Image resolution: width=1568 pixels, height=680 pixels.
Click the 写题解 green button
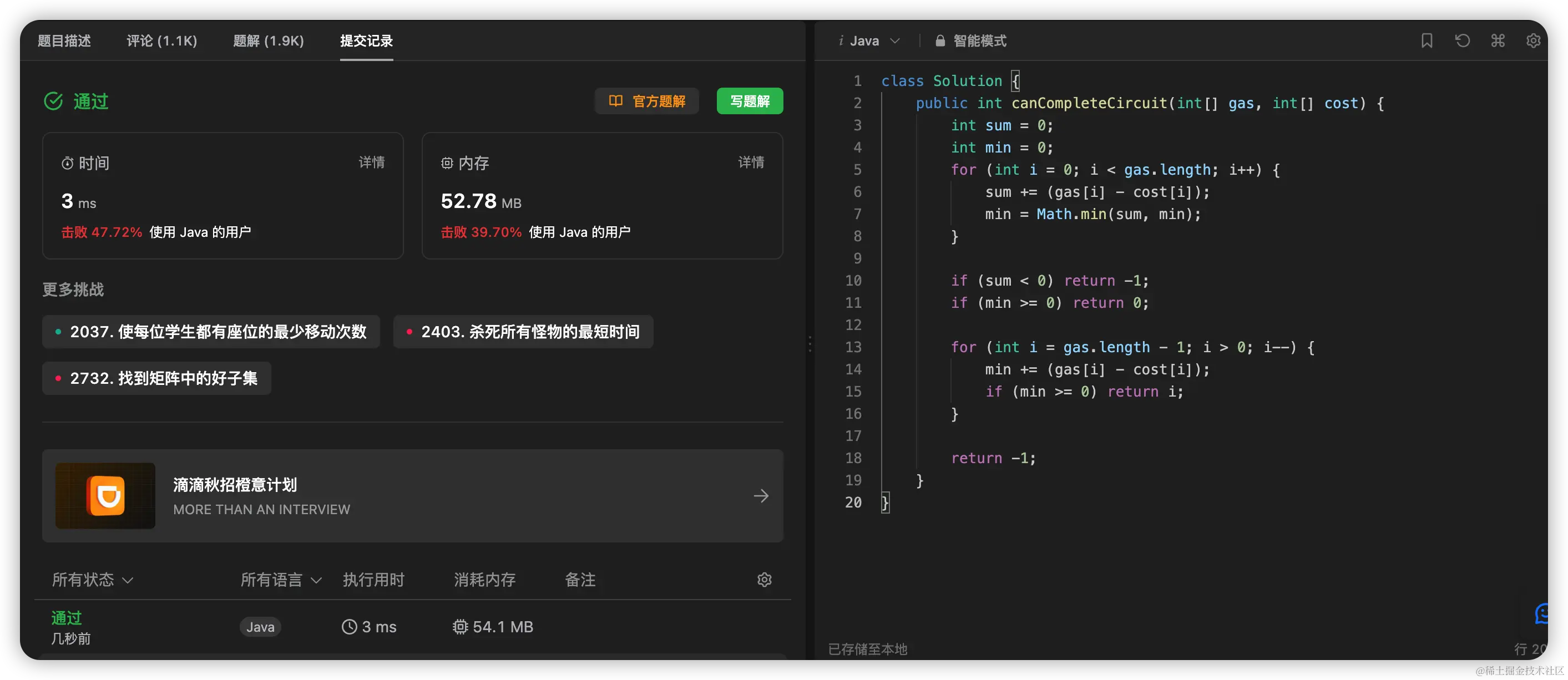point(749,101)
